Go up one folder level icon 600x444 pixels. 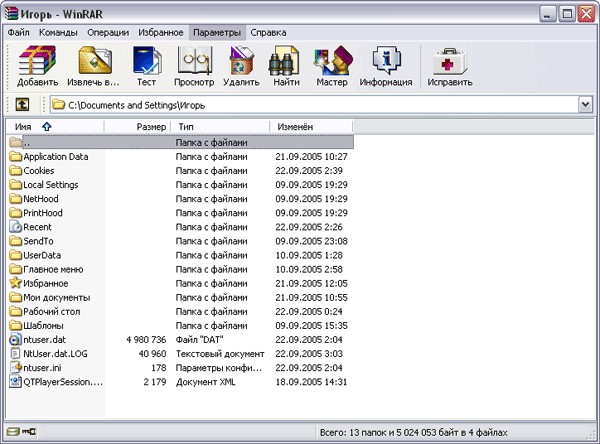coord(22,104)
